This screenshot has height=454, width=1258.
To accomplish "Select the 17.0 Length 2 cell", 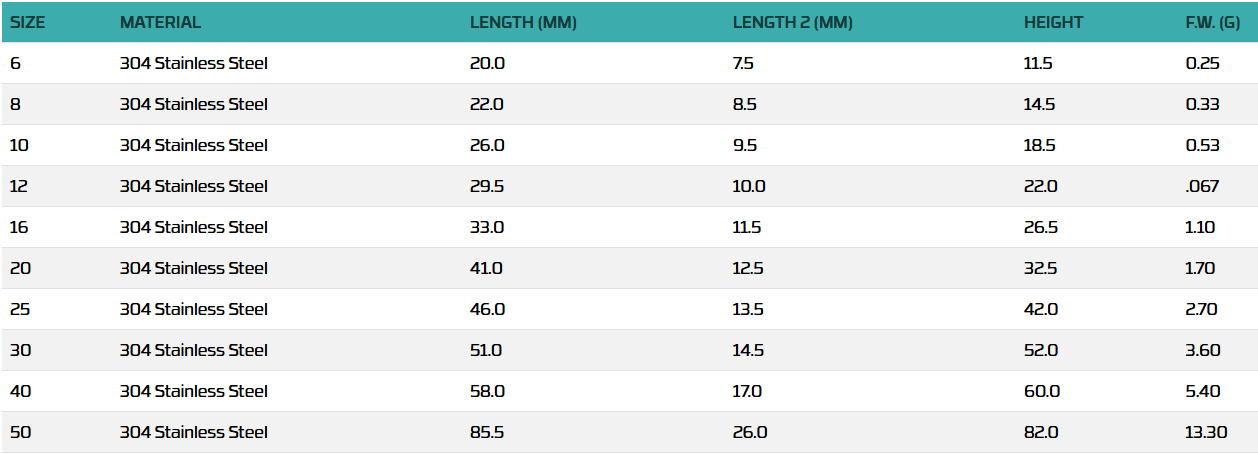I will (x=747, y=392).
